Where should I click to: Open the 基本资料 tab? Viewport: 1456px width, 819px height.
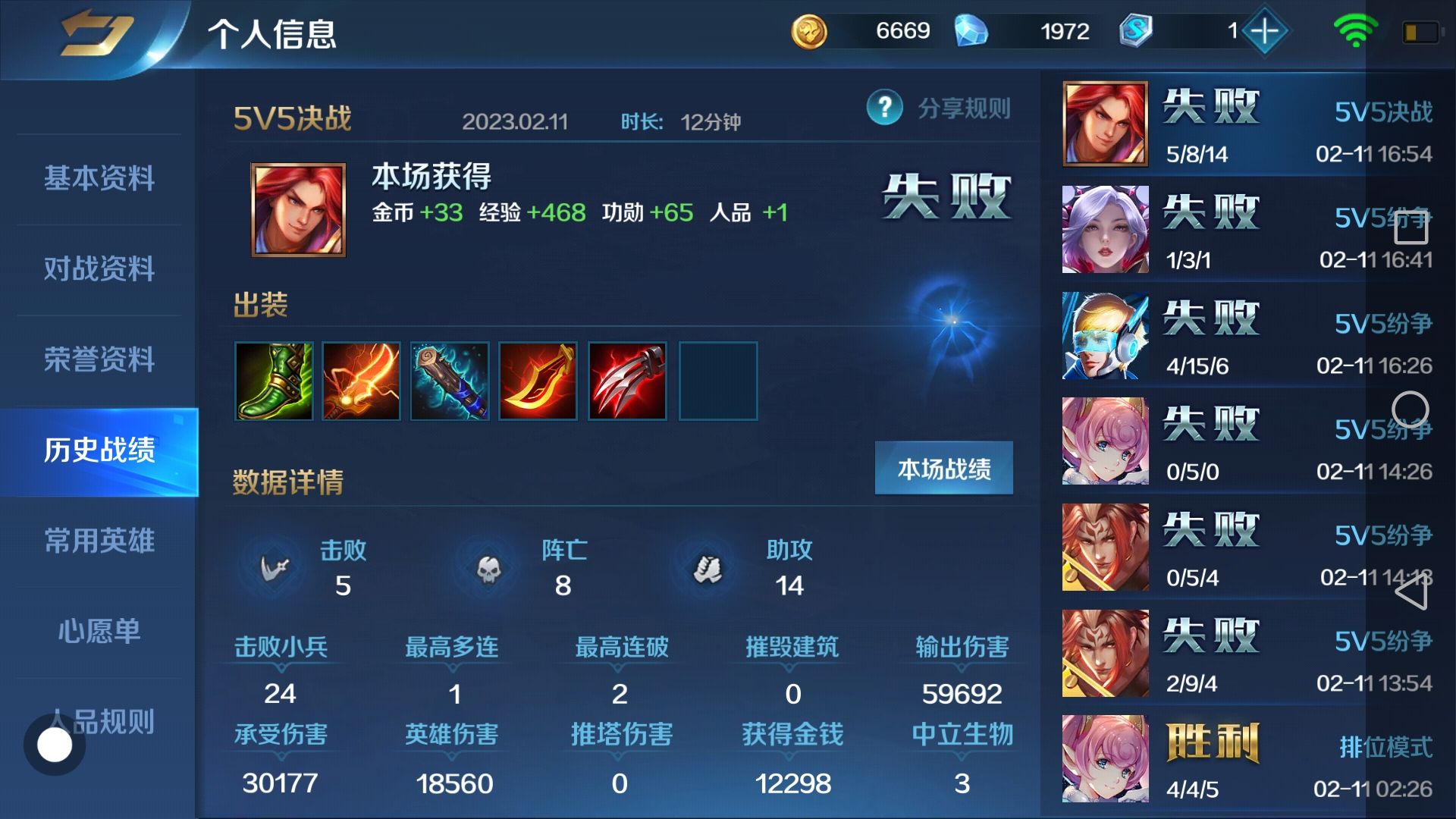(x=99, y=179)
